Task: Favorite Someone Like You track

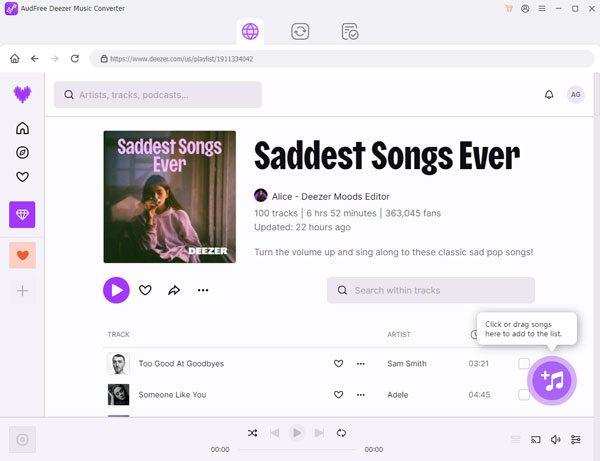Action: (x=338, y=394)
